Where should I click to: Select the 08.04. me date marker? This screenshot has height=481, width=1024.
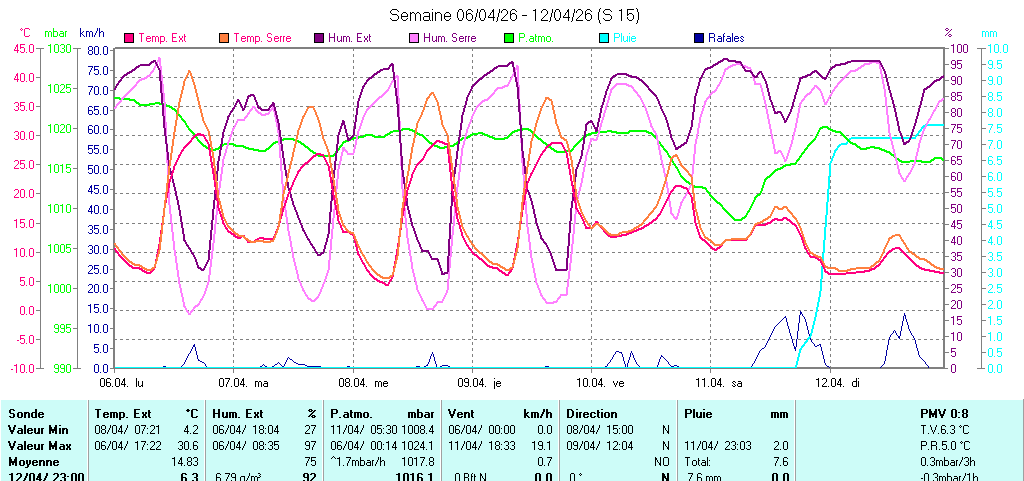tap(366, 382)
